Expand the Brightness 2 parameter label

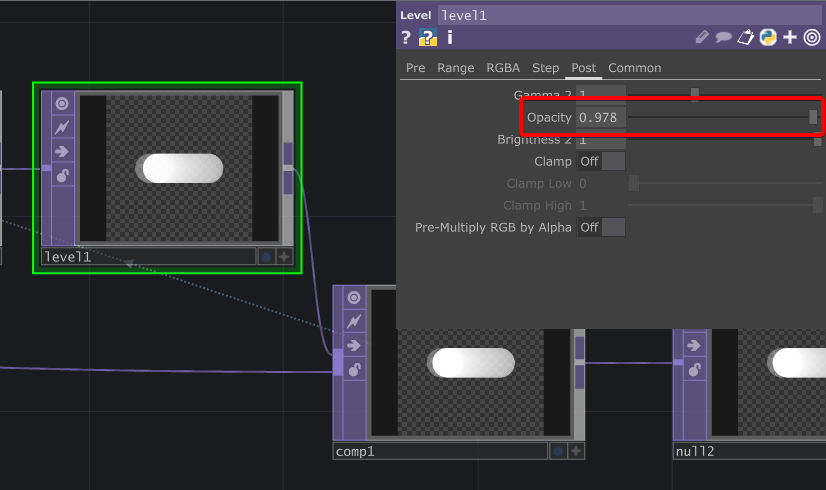point(534,140)
